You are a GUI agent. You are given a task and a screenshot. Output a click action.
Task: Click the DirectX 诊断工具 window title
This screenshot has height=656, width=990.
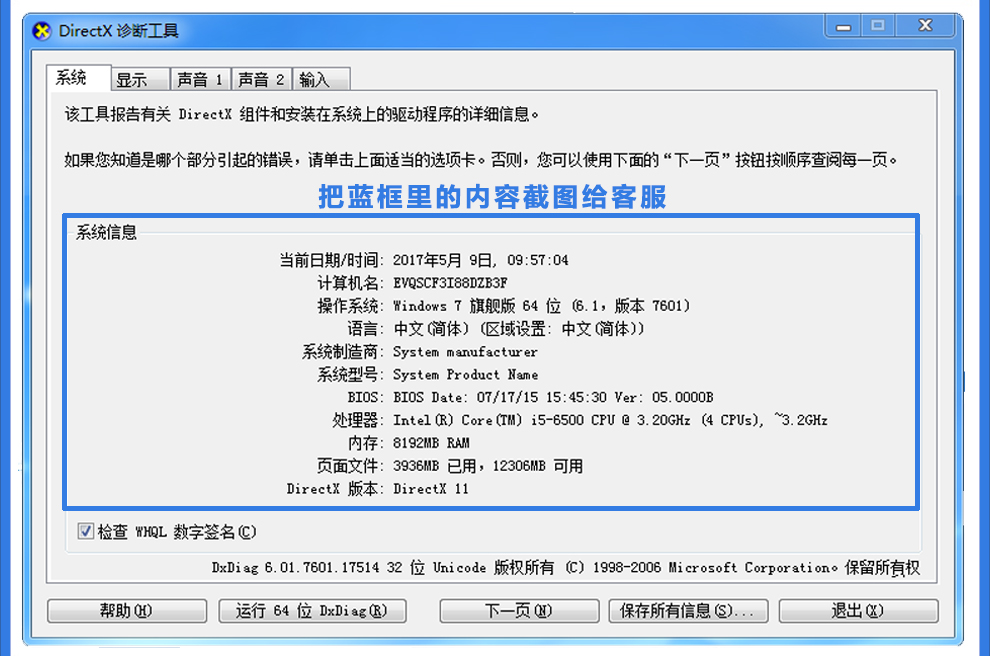tap(119, 30)
